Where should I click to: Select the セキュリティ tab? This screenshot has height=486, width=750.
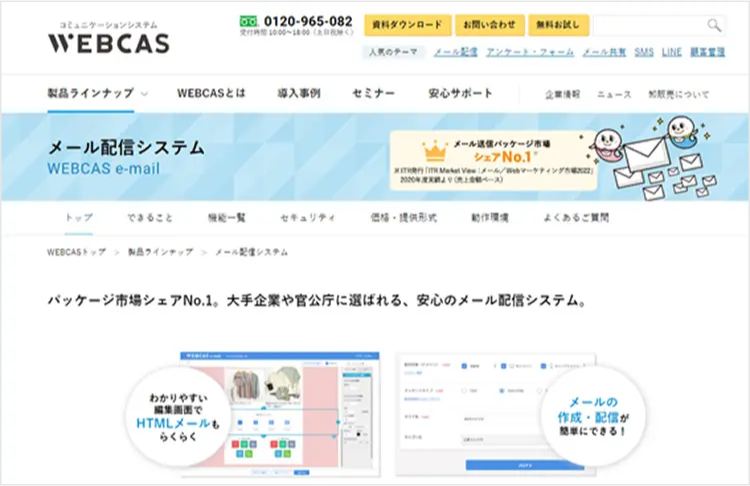(308, 218)
